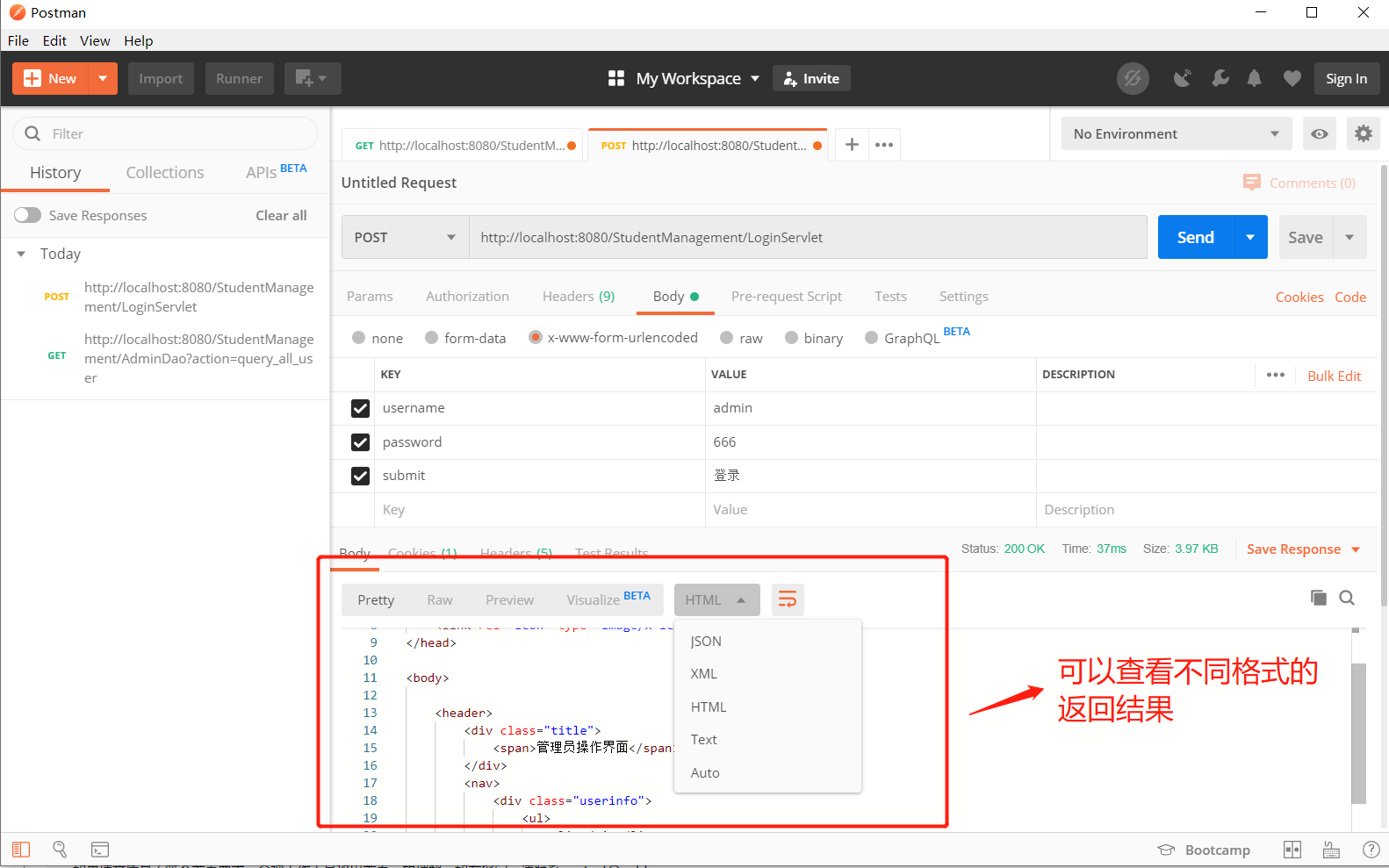Close the HTML response format dropdown
Screen dimensions: 1389x868
click(x=716, y=599)
